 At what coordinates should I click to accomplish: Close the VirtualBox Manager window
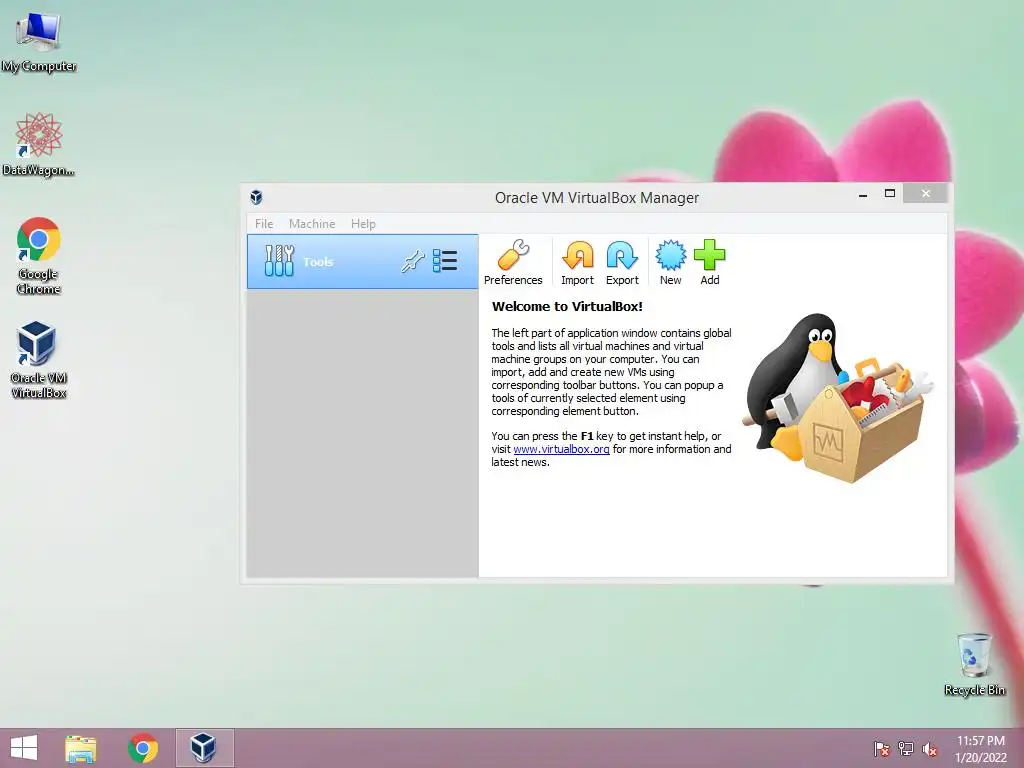(925, 193)
